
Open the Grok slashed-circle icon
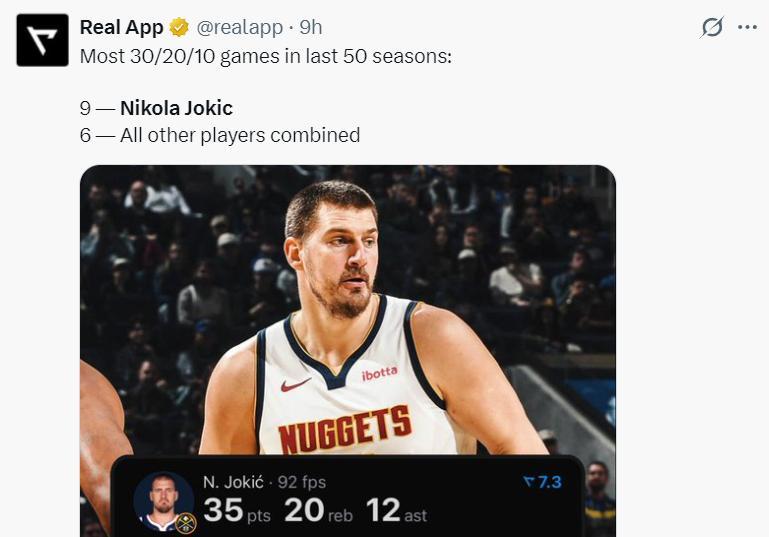pos(711,27)
